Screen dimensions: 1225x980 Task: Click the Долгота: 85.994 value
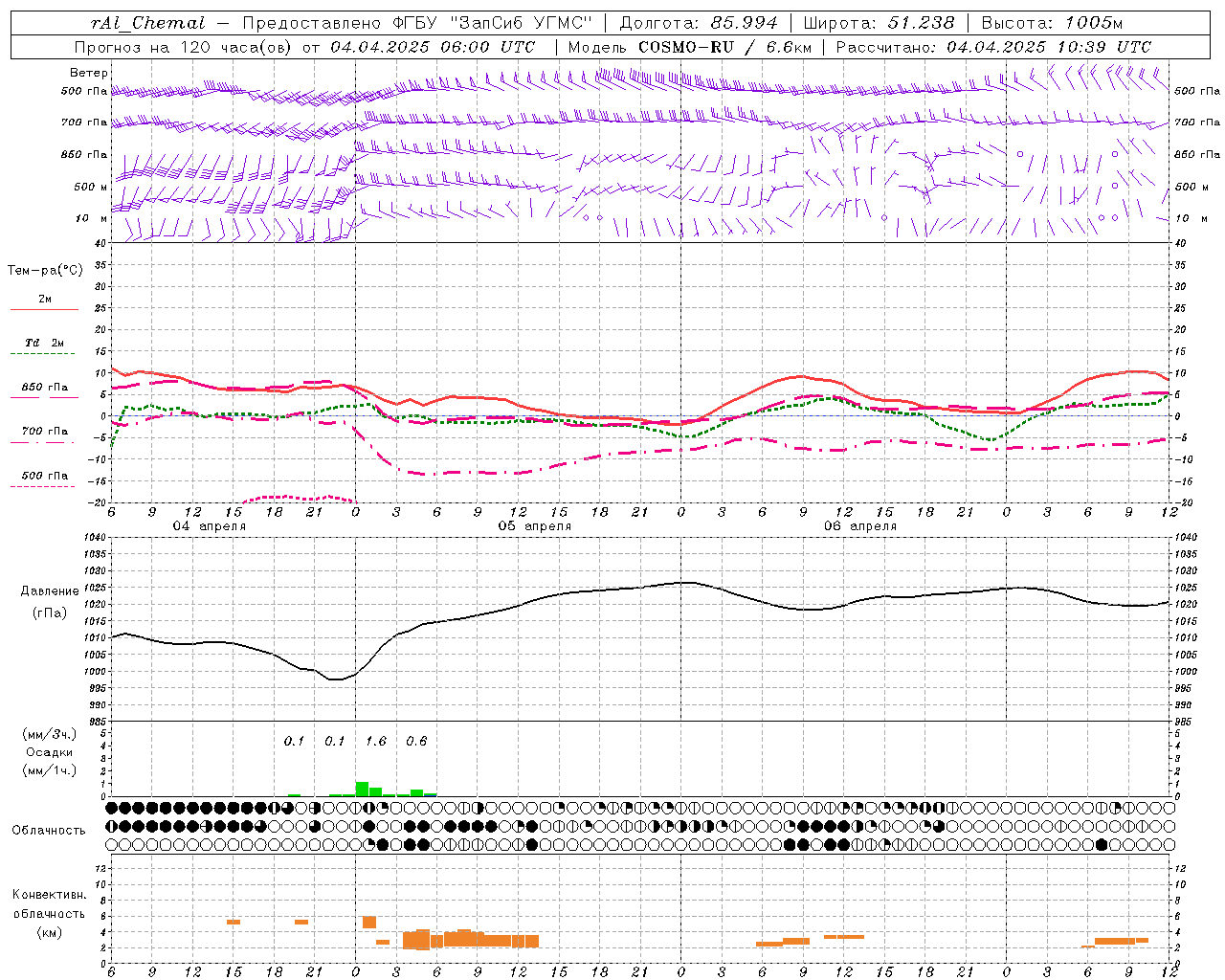701,23
